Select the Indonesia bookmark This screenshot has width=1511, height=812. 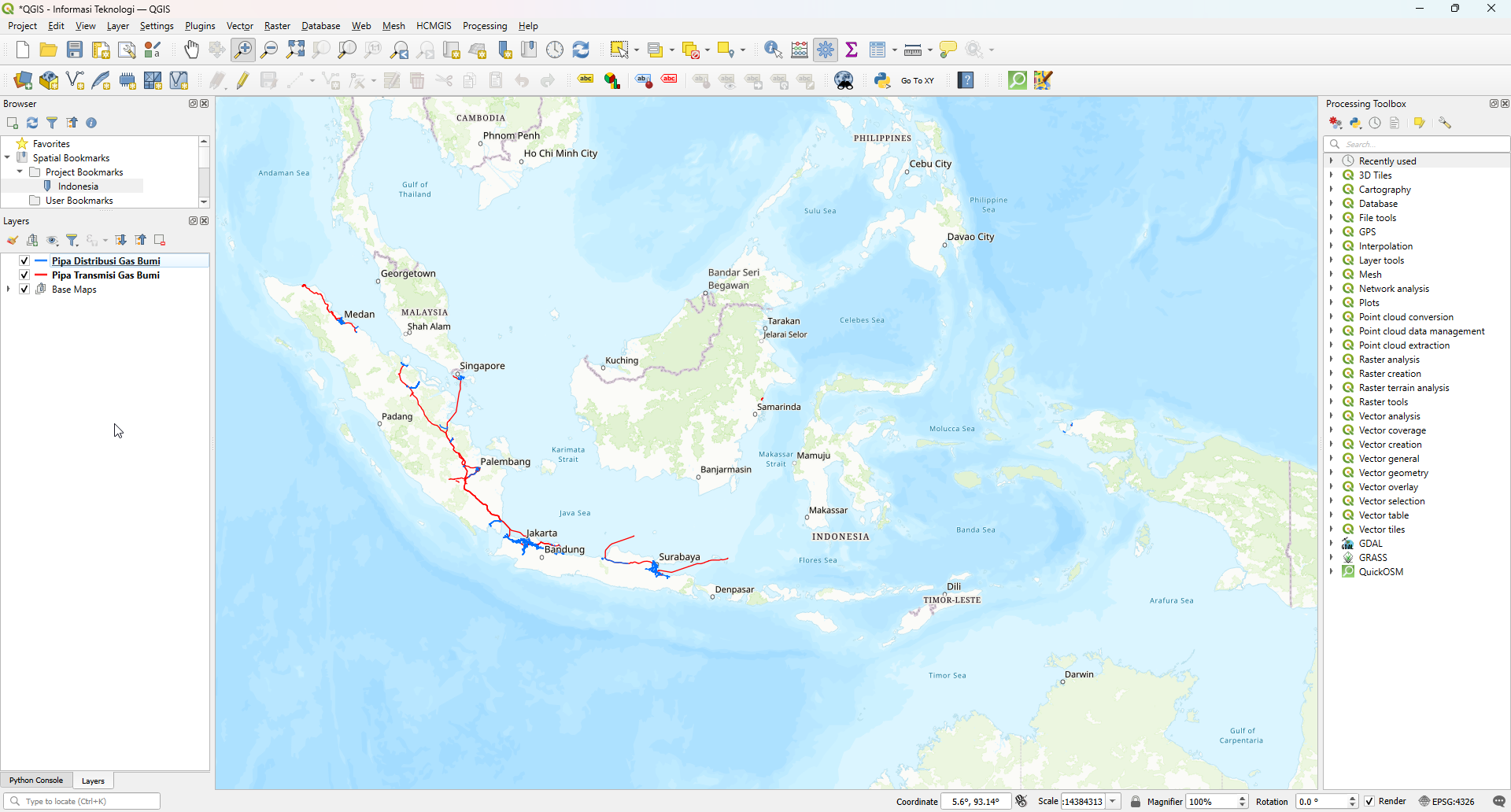tap(78, 186)
